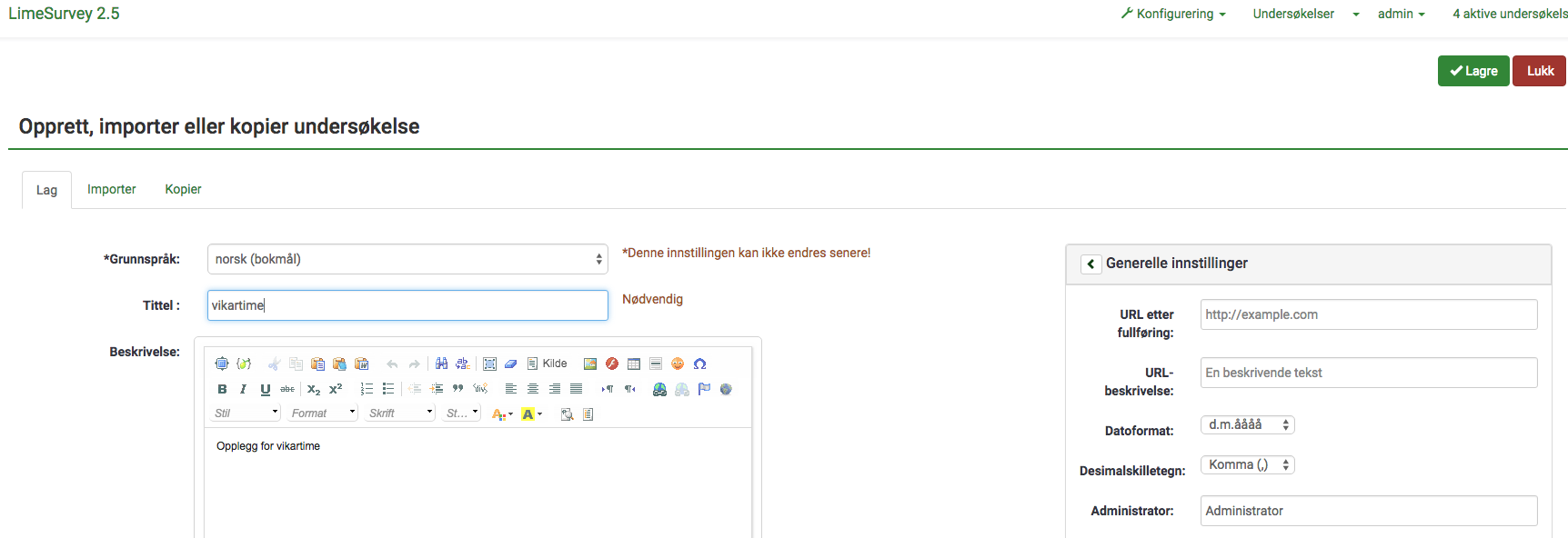The width and height of the screenshot is (1568, 538).
Task: Open the Datoformat dropdown
Action: pos(1247,424)
